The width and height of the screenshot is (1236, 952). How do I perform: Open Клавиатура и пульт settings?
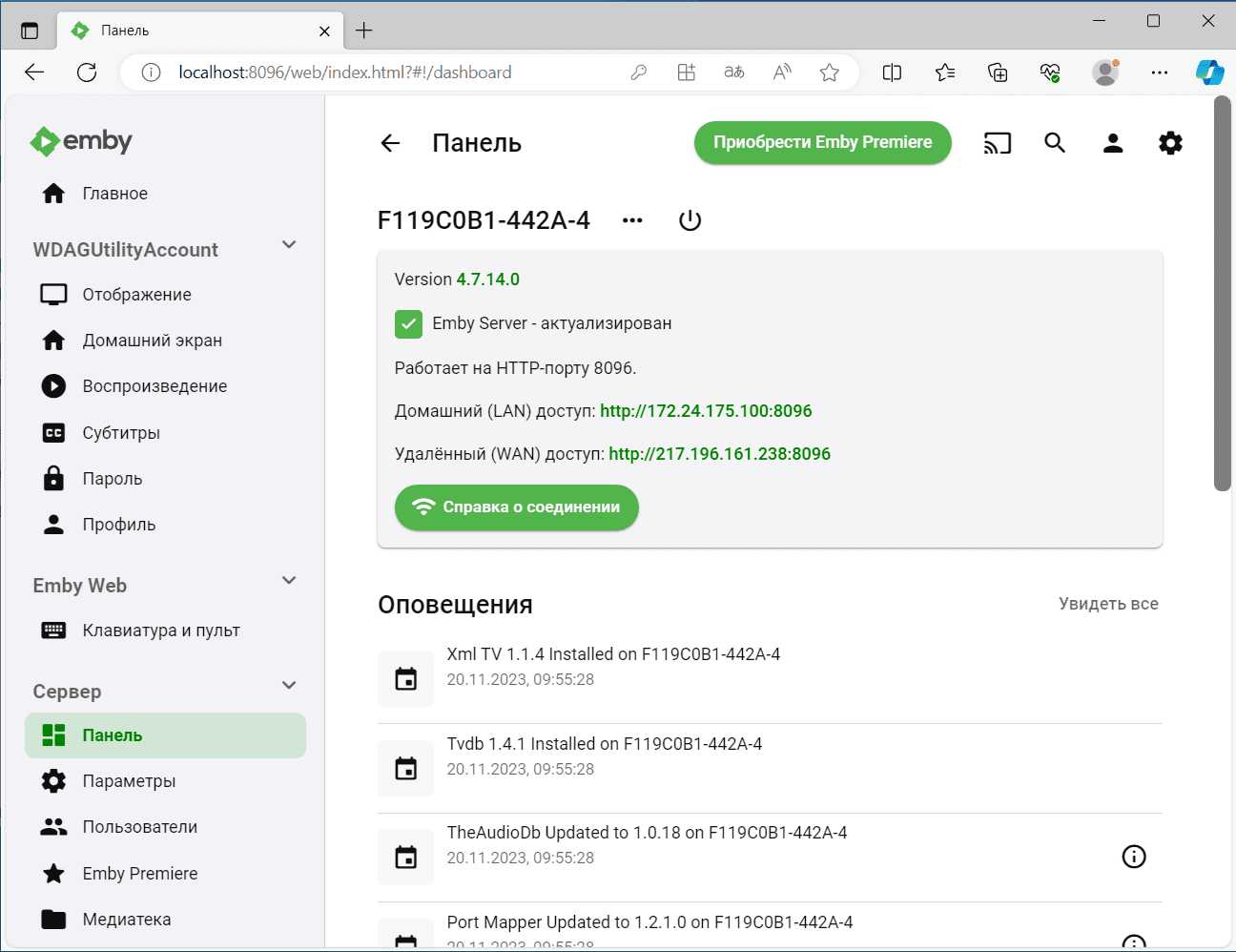coord(160,631)
